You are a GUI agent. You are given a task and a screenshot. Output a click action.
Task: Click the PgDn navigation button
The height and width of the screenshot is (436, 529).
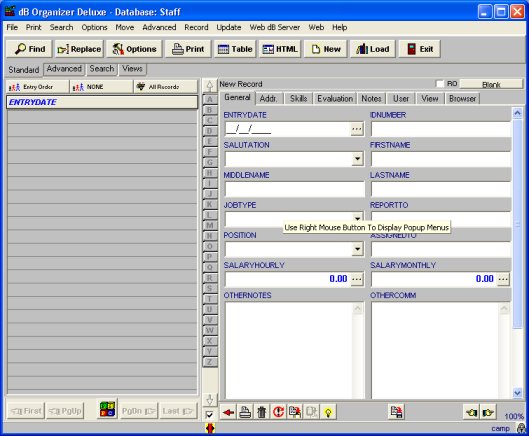pos(138,411)
